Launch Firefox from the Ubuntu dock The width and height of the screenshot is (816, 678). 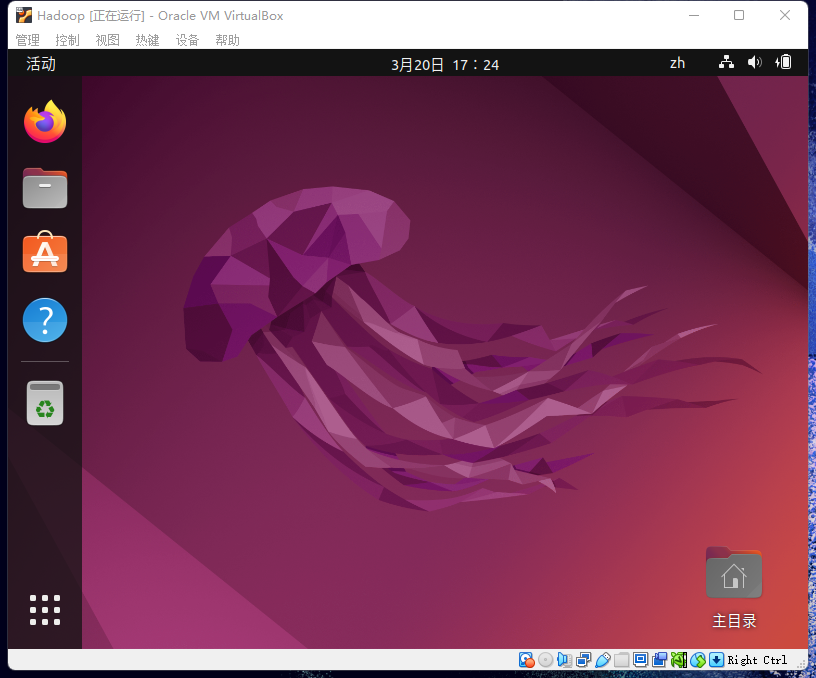(45, 122)
